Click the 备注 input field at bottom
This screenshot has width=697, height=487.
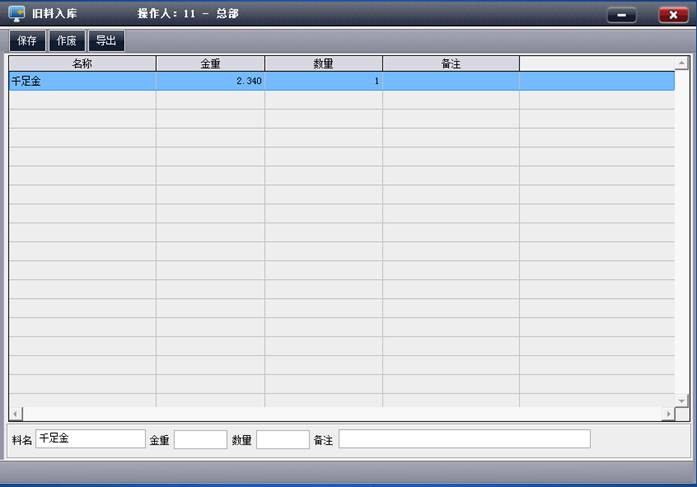click(x=465, y=439)
